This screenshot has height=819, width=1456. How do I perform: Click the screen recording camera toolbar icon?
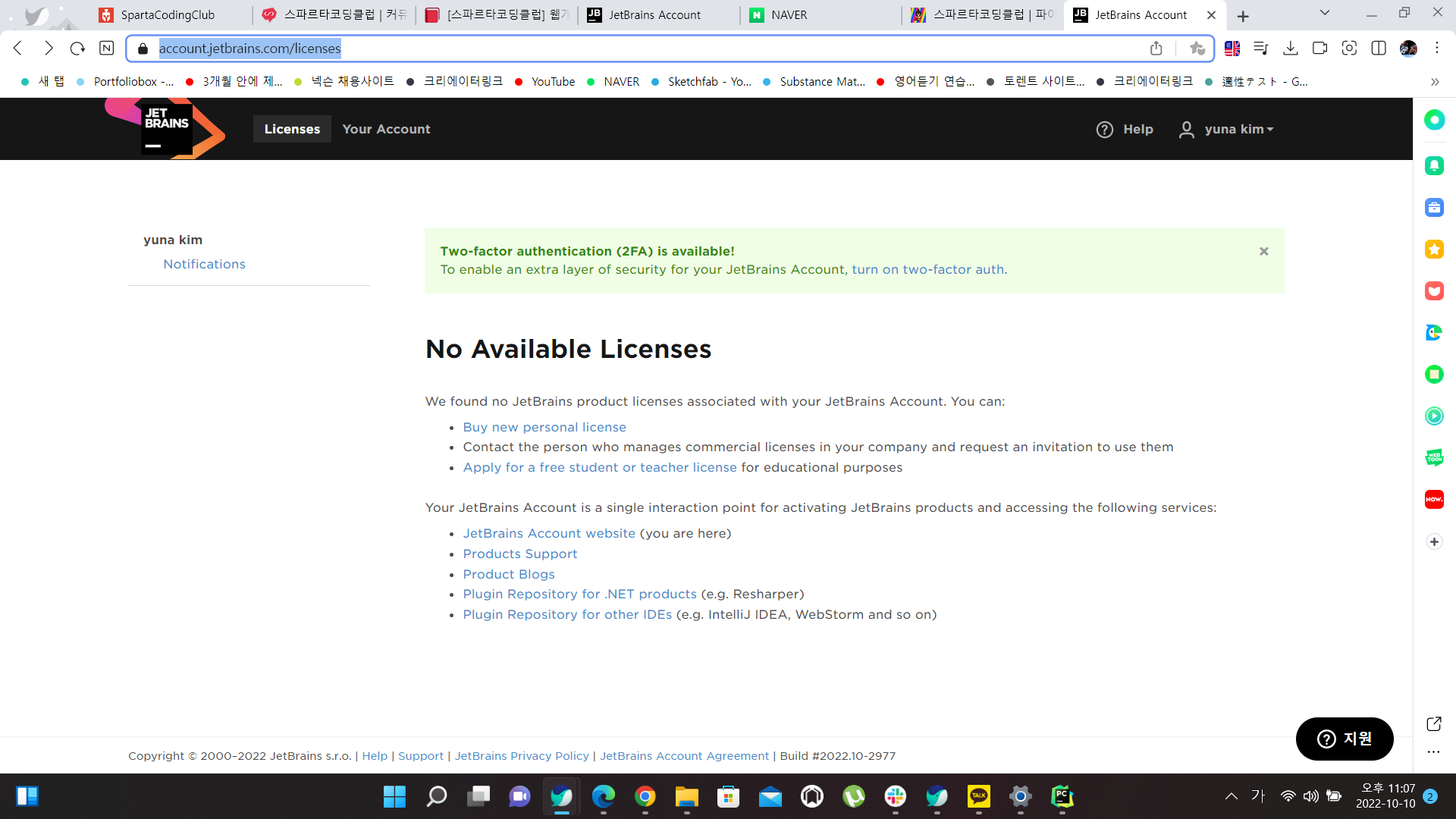click(1319, 49)
